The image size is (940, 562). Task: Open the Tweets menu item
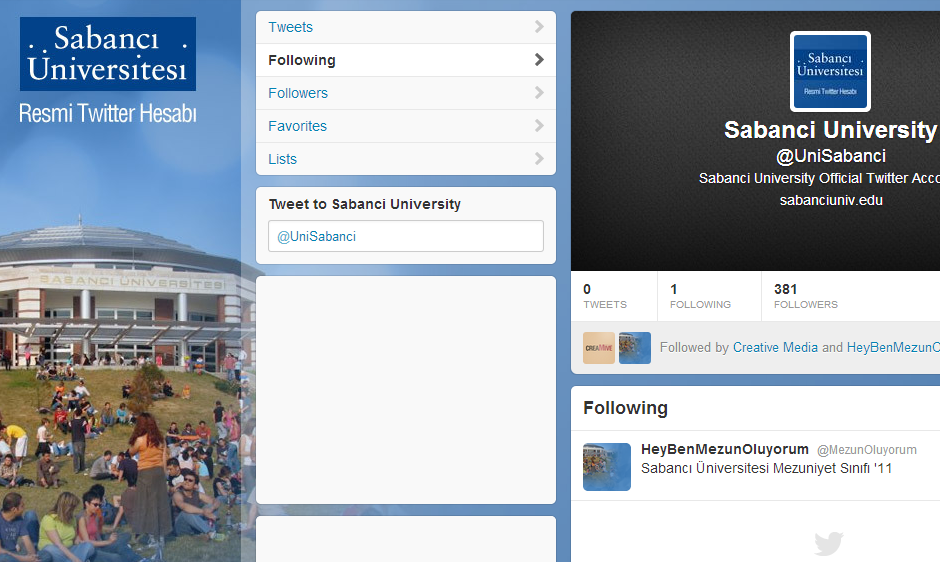[x=406, y=27]
